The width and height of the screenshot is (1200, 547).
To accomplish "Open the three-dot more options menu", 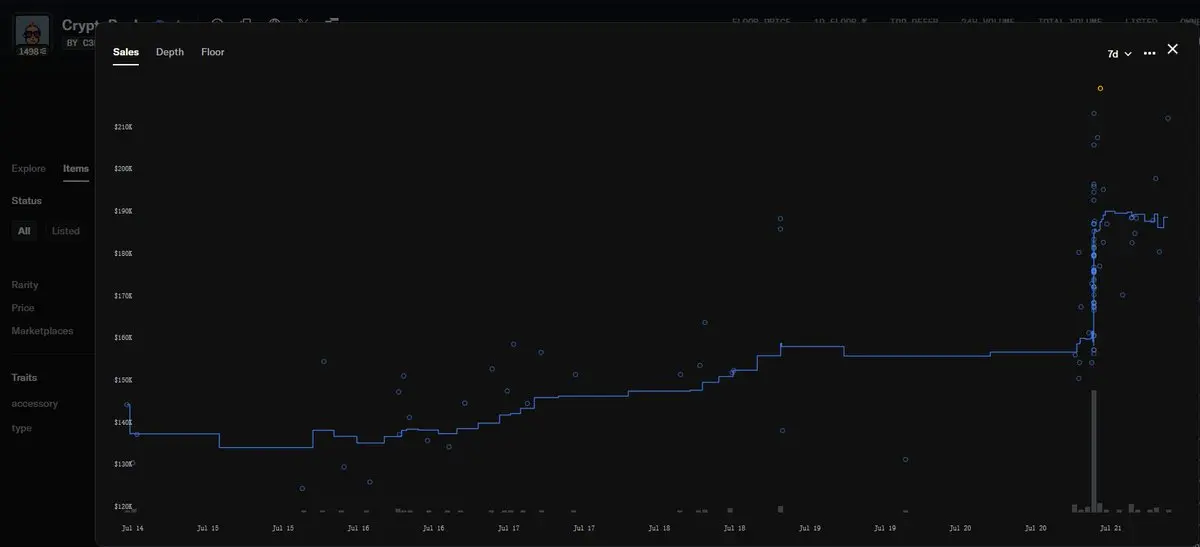I will point(1149,53).
